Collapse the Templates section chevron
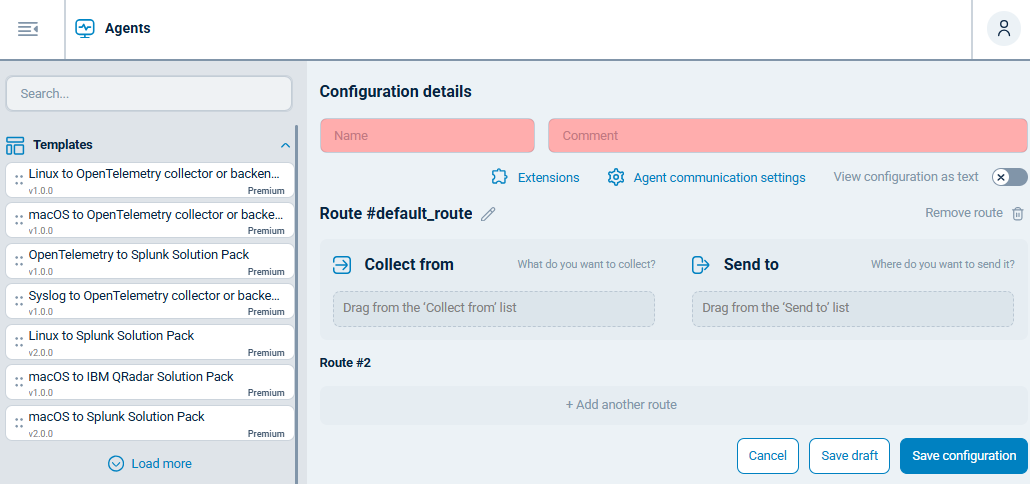Viewport: 1030px width, 484px height. pyautogui.click(x=285, y=145)
